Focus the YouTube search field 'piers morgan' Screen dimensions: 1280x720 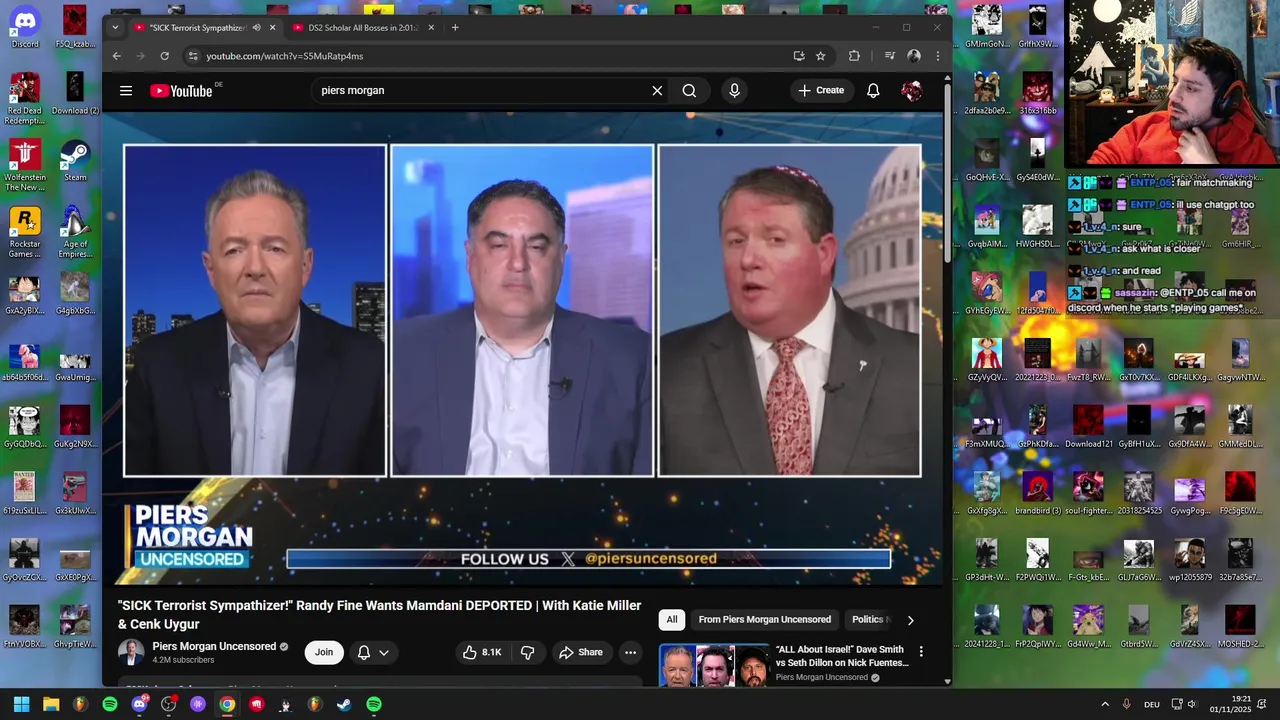(480, 91)
